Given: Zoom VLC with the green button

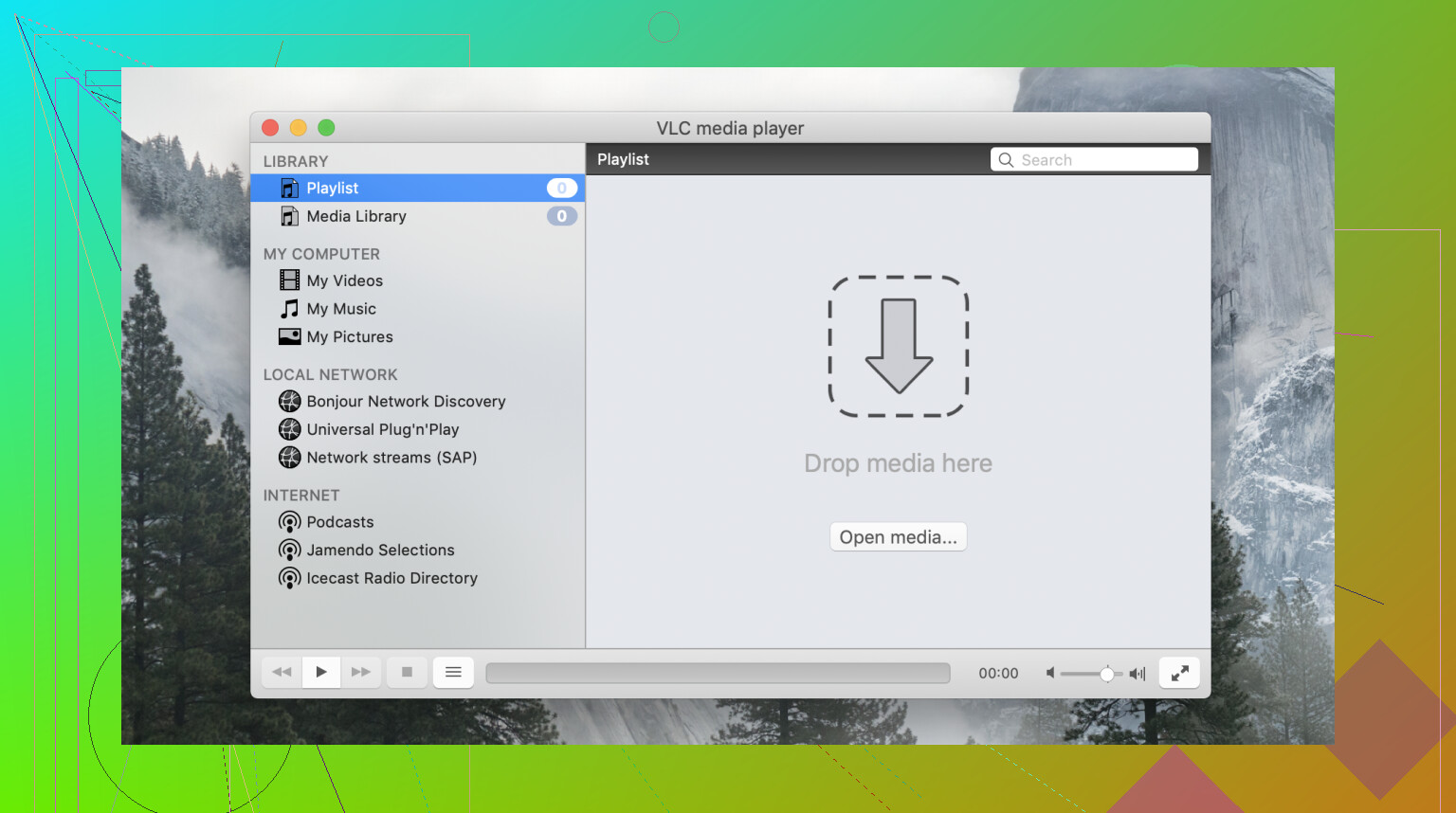Looking at the screenshot, I should click(x=327, y=128).
